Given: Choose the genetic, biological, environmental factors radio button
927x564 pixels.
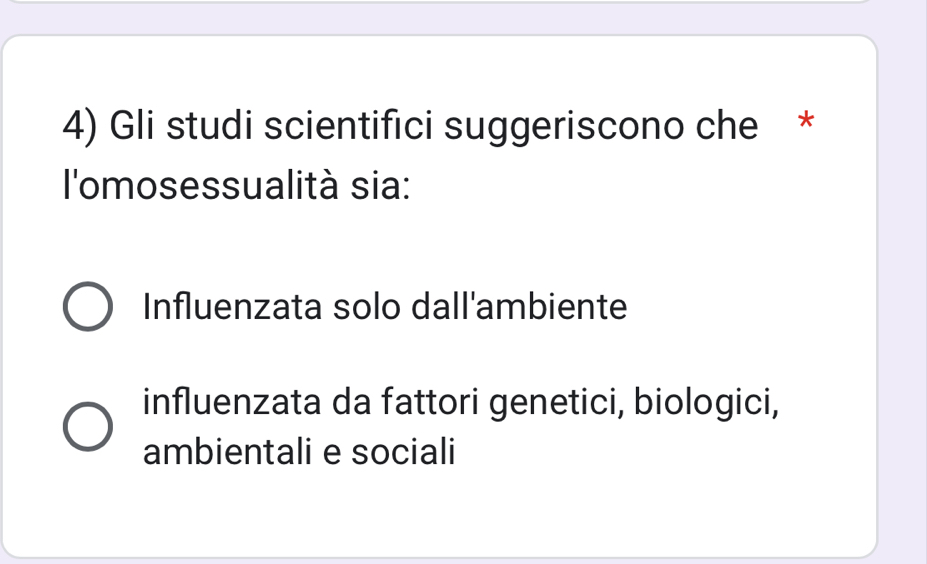Looking at the screenshot, I should (88, 428).
